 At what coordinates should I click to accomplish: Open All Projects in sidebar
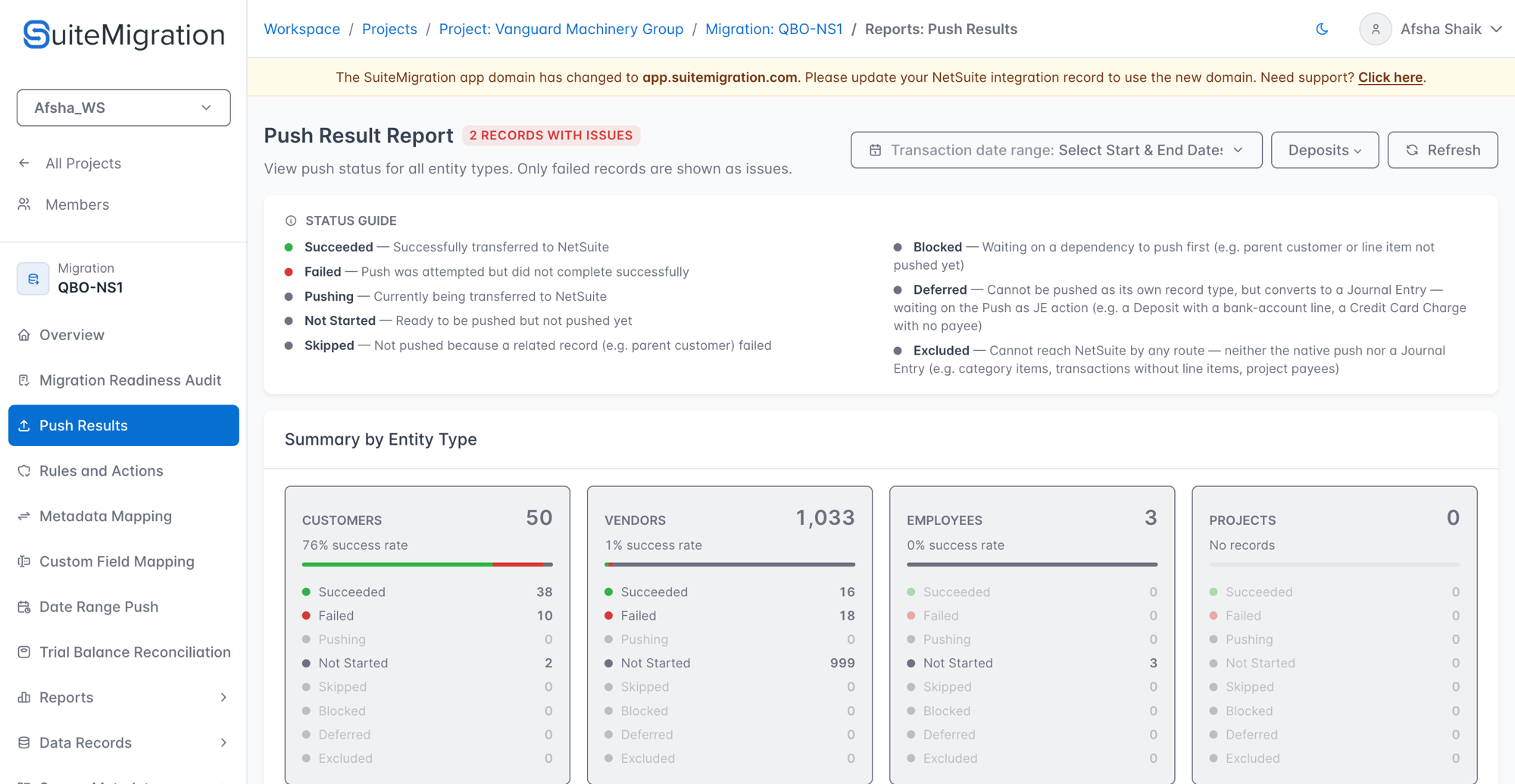[x=83, y=163]
